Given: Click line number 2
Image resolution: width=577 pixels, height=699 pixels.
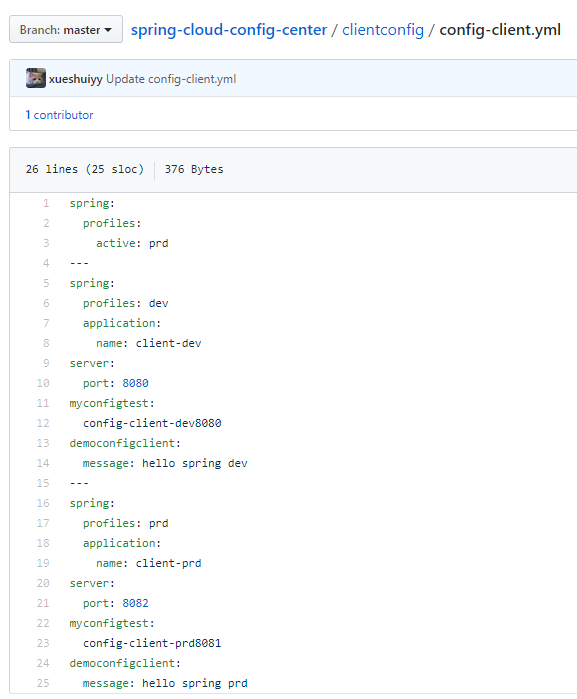Looking at the screenshot, I should pyautogui.click(x=46, y=223).
